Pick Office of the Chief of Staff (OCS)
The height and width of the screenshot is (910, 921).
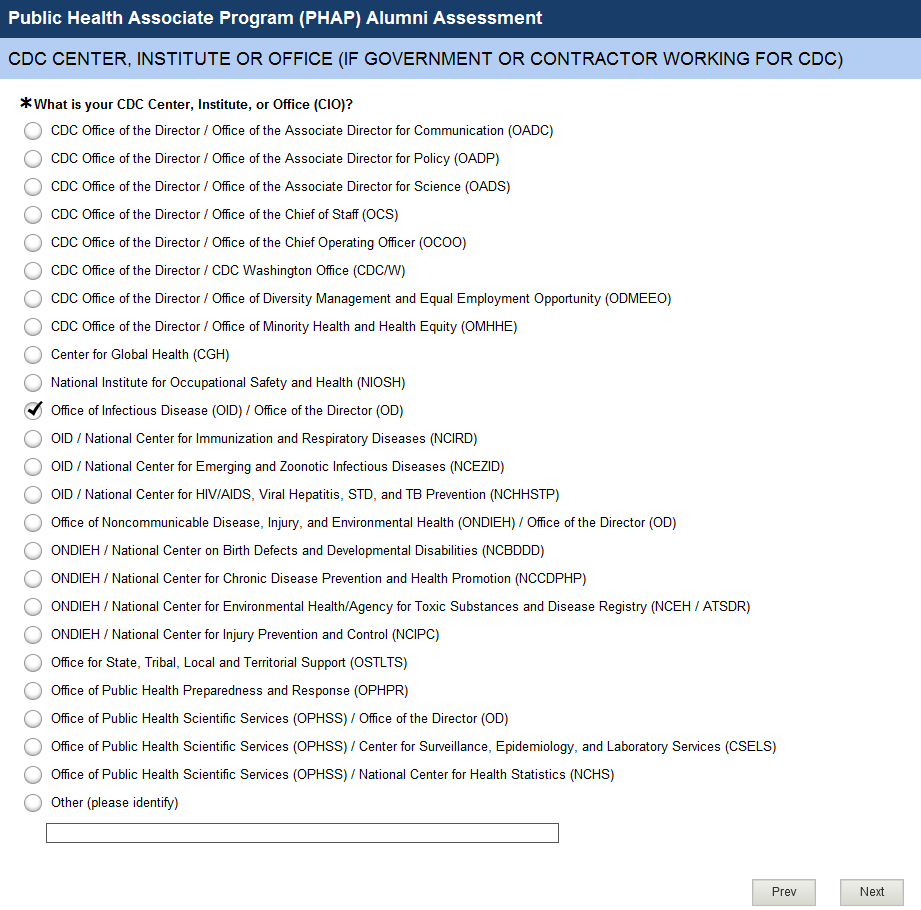33,215
